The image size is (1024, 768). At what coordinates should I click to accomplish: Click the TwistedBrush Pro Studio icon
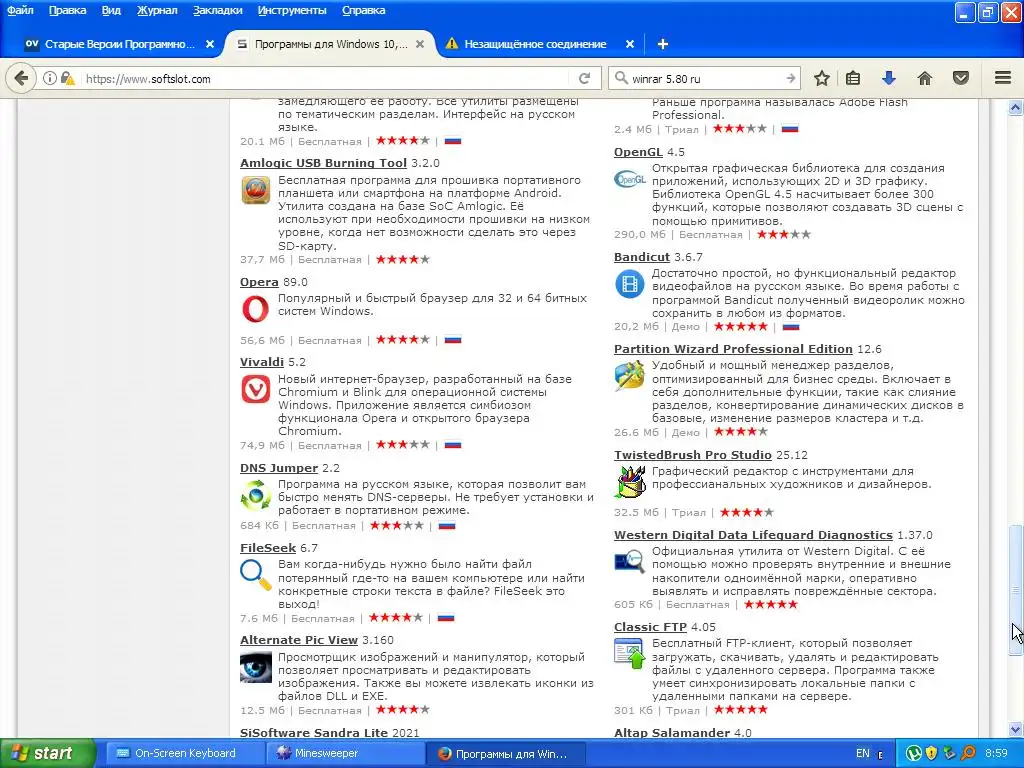pos(630,482)
